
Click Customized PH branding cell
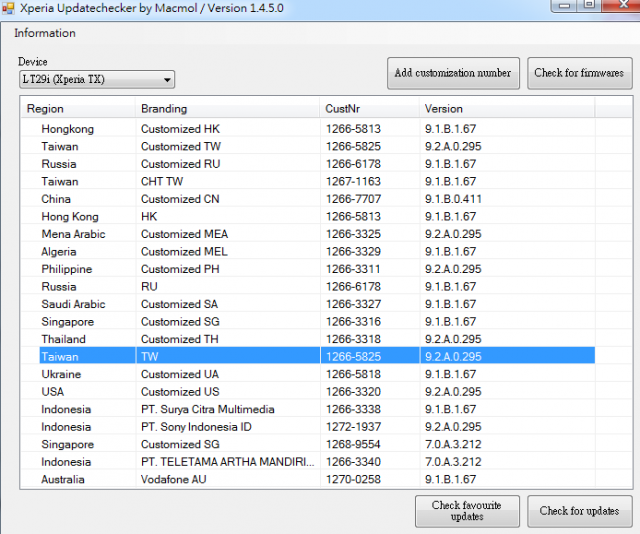tap(180, 269)
